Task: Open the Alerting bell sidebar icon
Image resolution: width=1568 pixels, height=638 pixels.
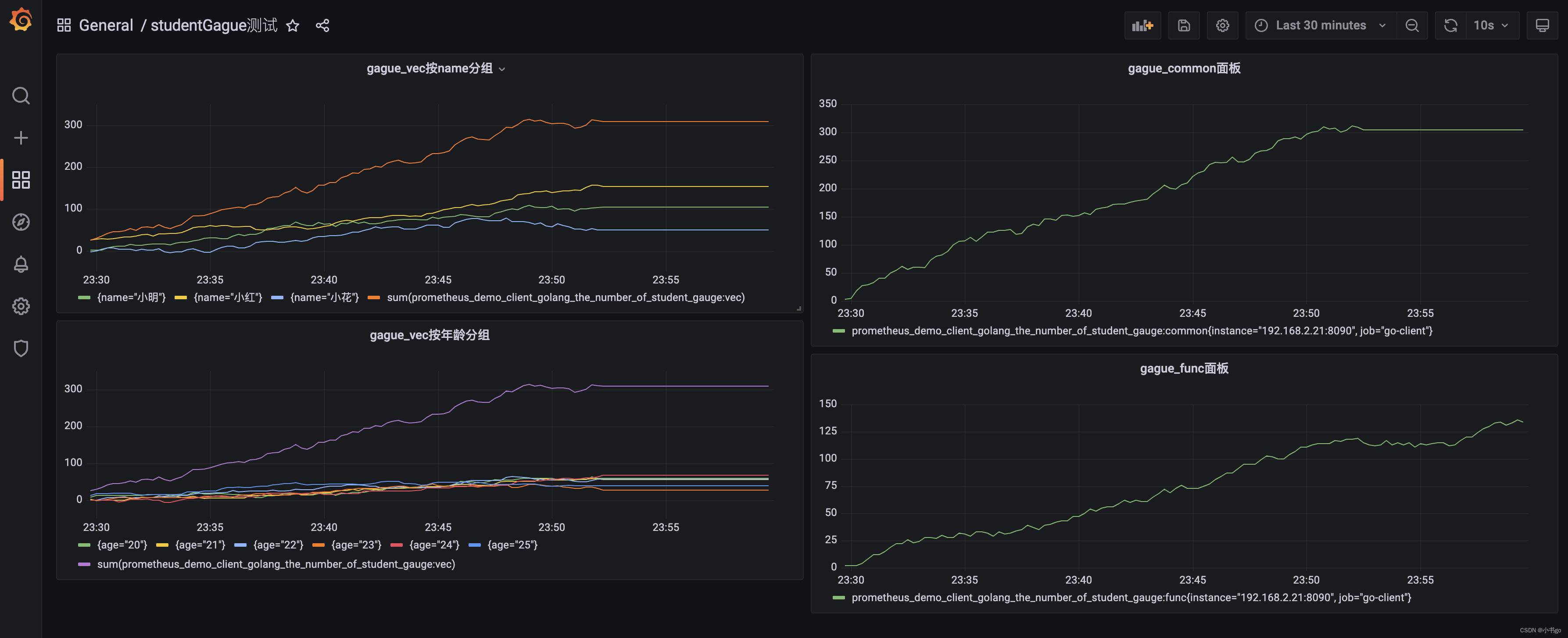Action: [x=21, y=264]
